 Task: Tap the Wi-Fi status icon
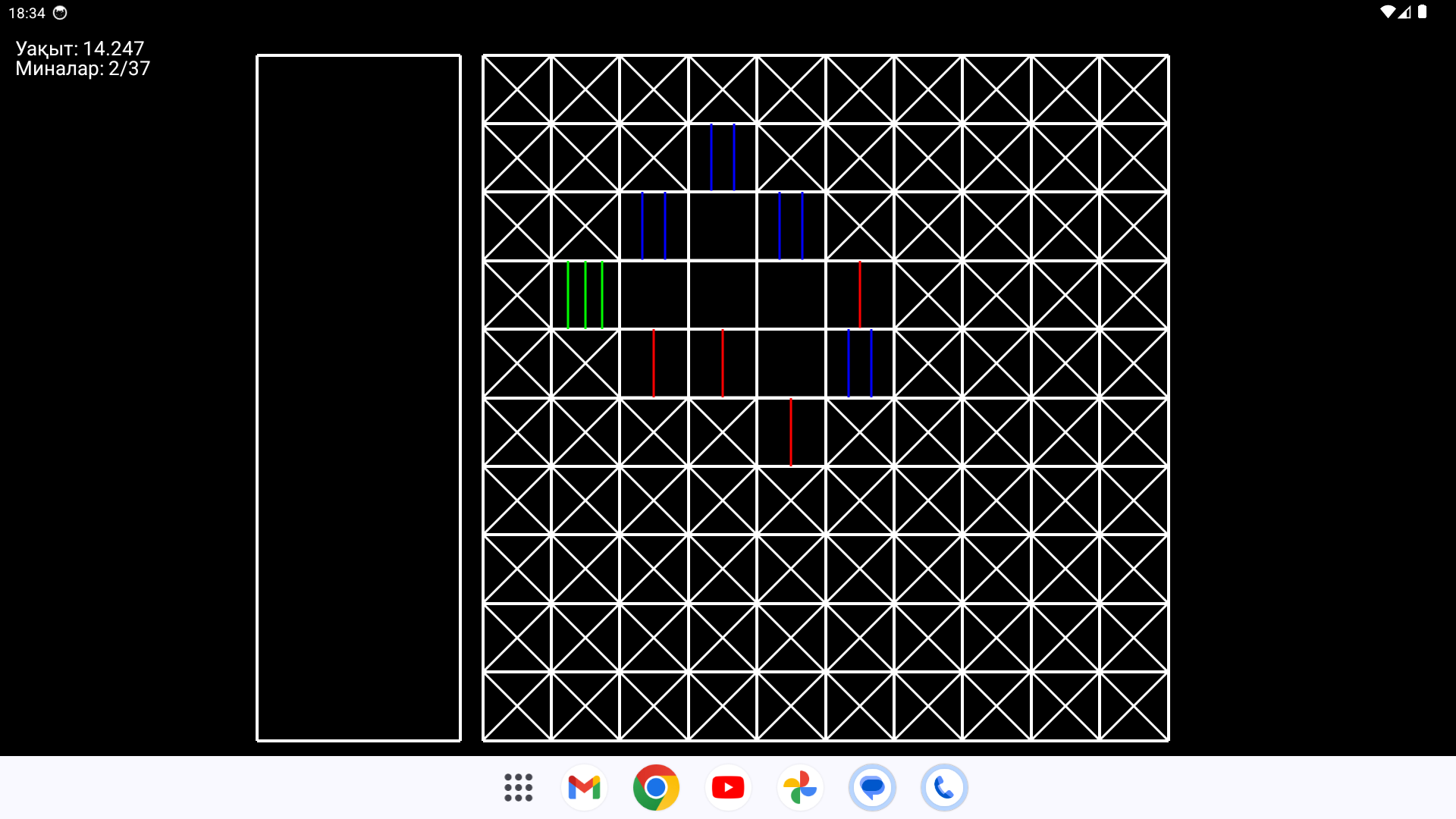coord(1387,12)
